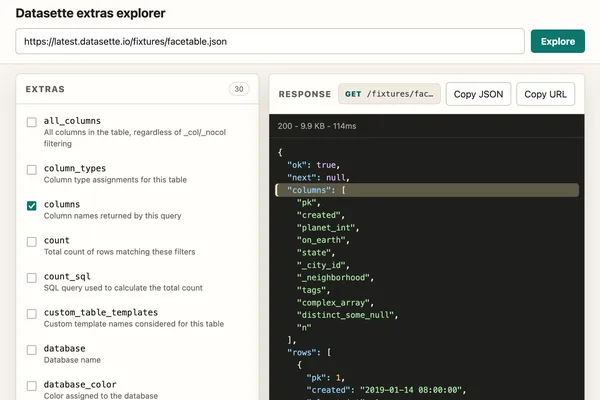Click the "_city_id" column entry
This screenshot has width=600, height=400.
pyautogui.click(x=323, y=265)
